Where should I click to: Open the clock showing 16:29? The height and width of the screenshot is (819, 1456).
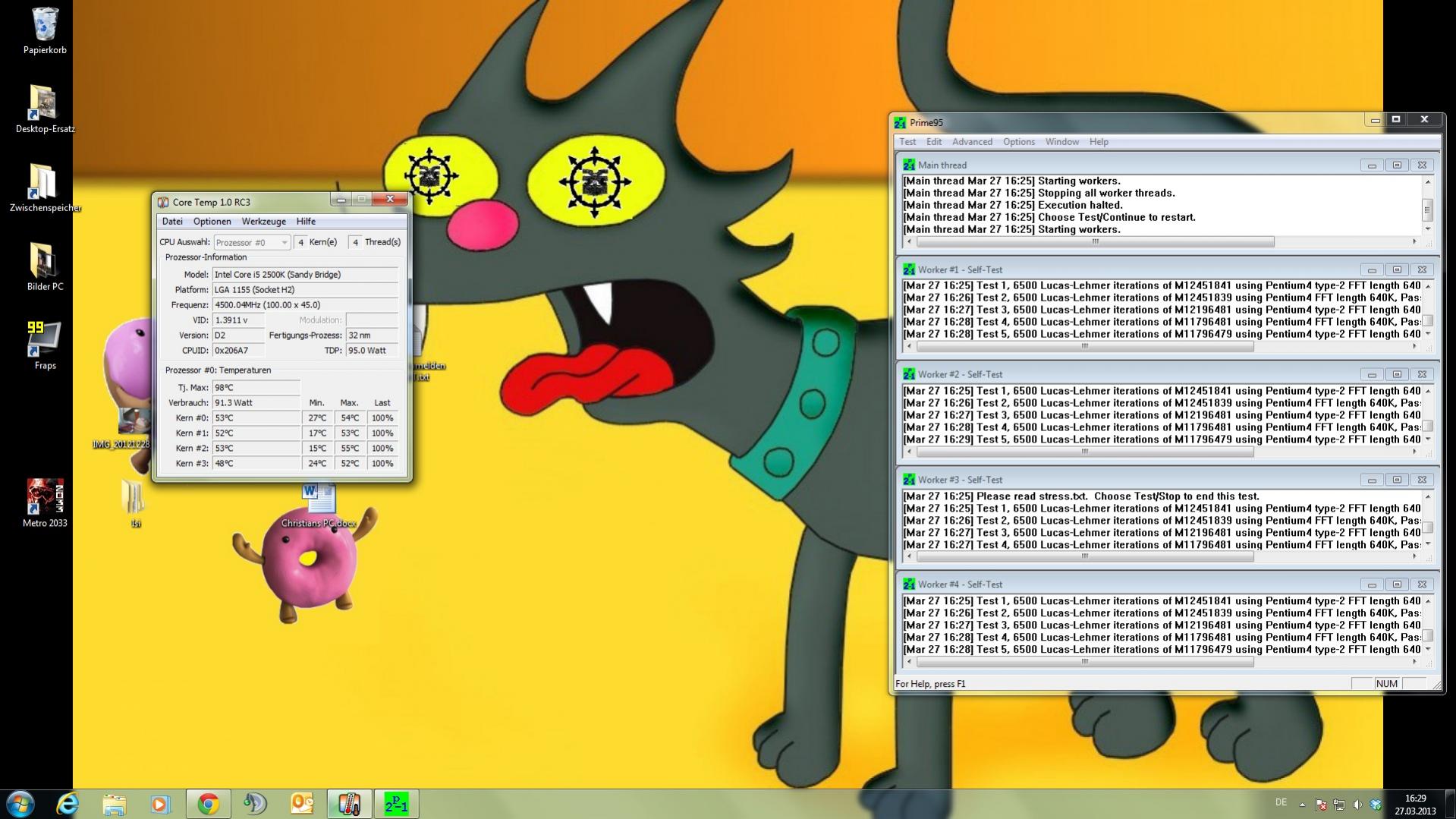[x=1415, y=805]
